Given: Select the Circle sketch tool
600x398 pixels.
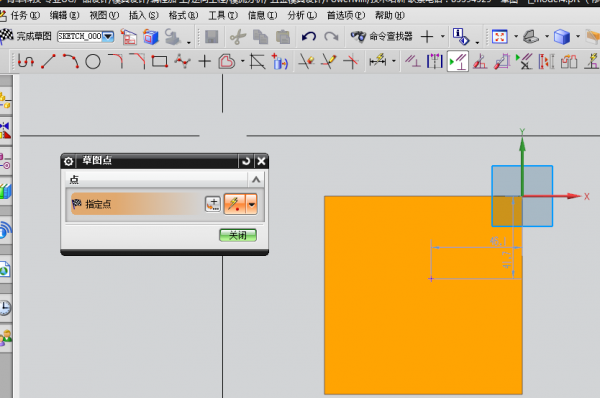Looking at the screenshot, I should click(x=93, y=61).
